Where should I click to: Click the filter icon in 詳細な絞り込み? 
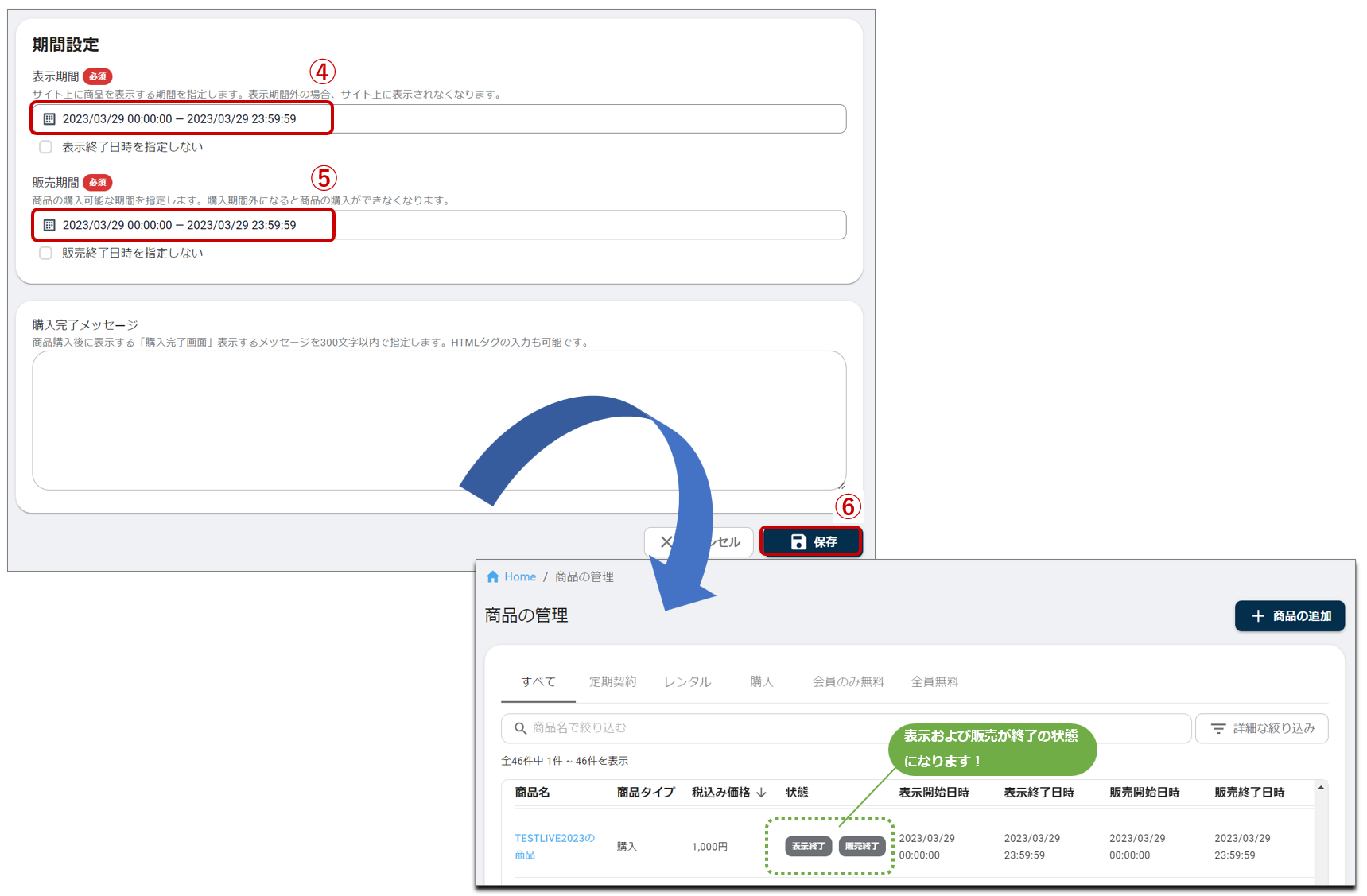click(x=1217, y=728)
